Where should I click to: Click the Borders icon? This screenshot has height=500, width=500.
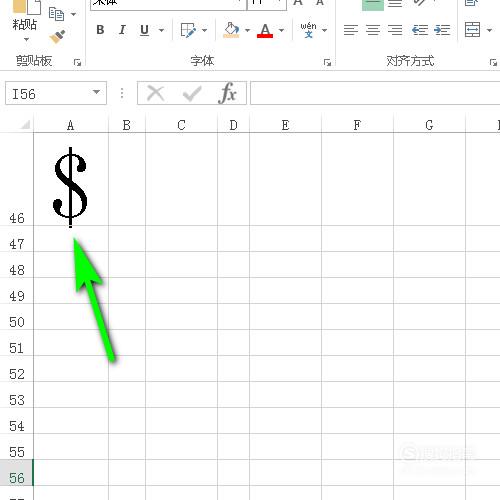pyautogui.click(x=188, y=30)
